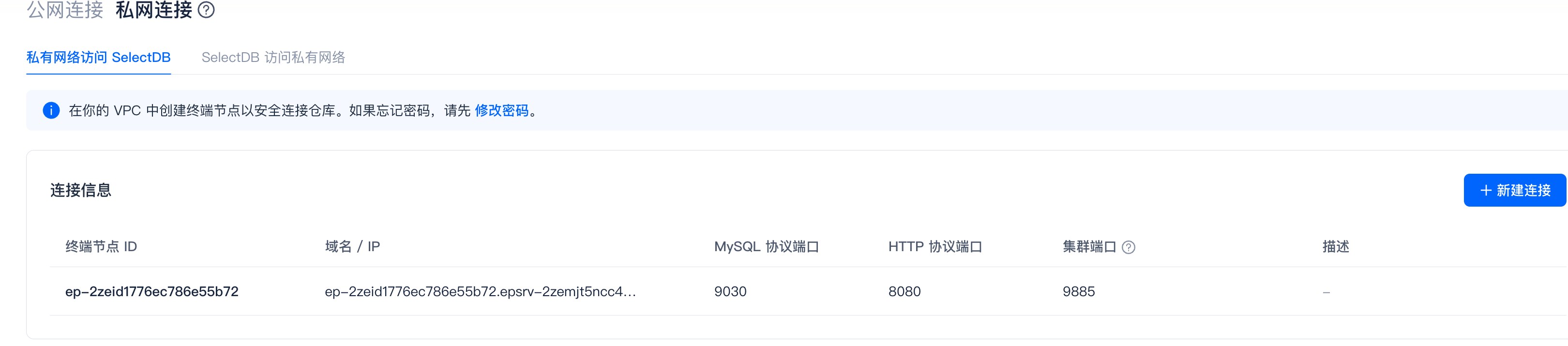Open the SelectDB 访问私有网络 tab
Viewport: 1568px width, 346px height.
[273, 57]
